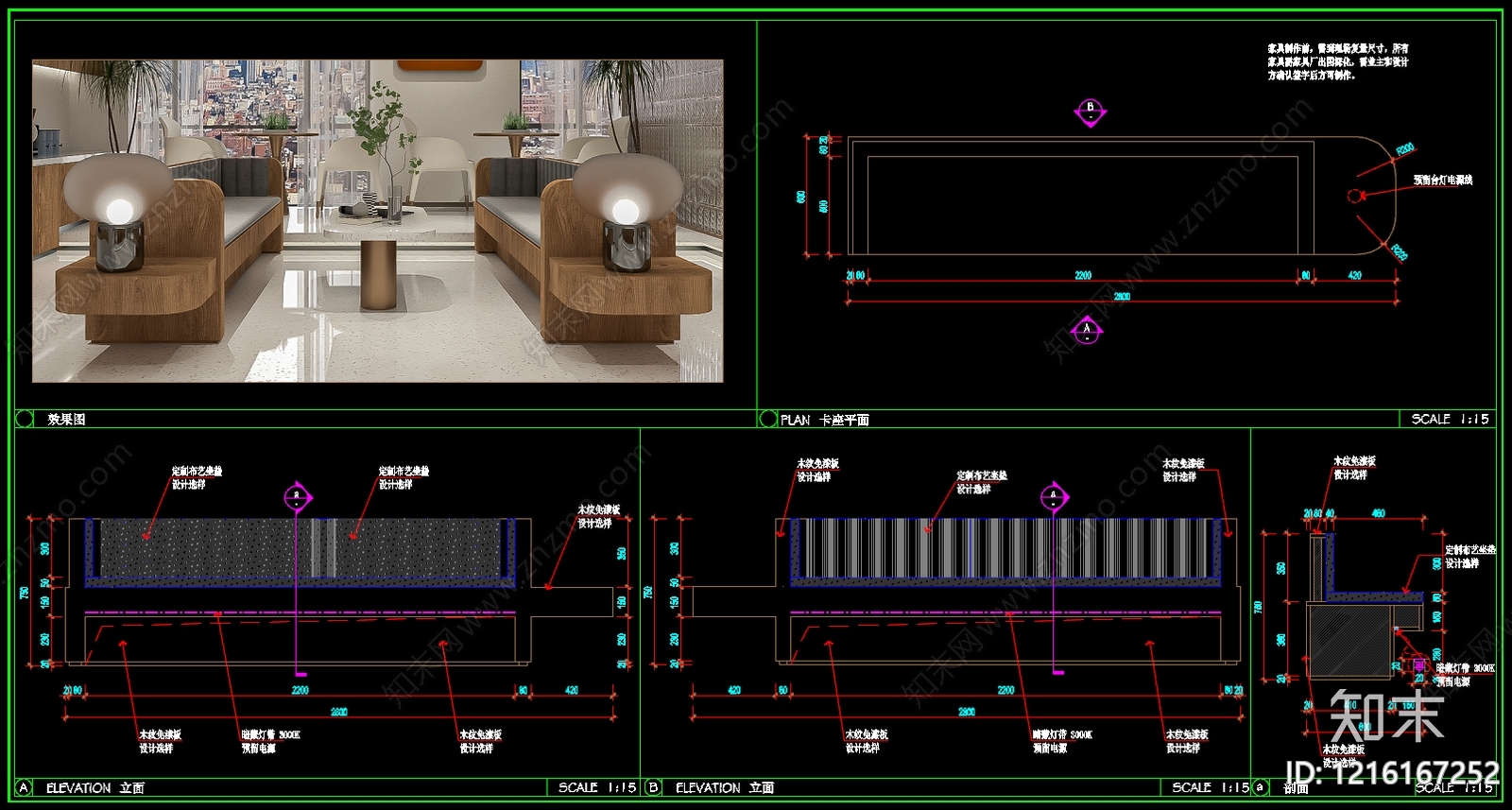Select the 460 dimension in the section view
1512x810 pixels.
tap(1379, 513)
